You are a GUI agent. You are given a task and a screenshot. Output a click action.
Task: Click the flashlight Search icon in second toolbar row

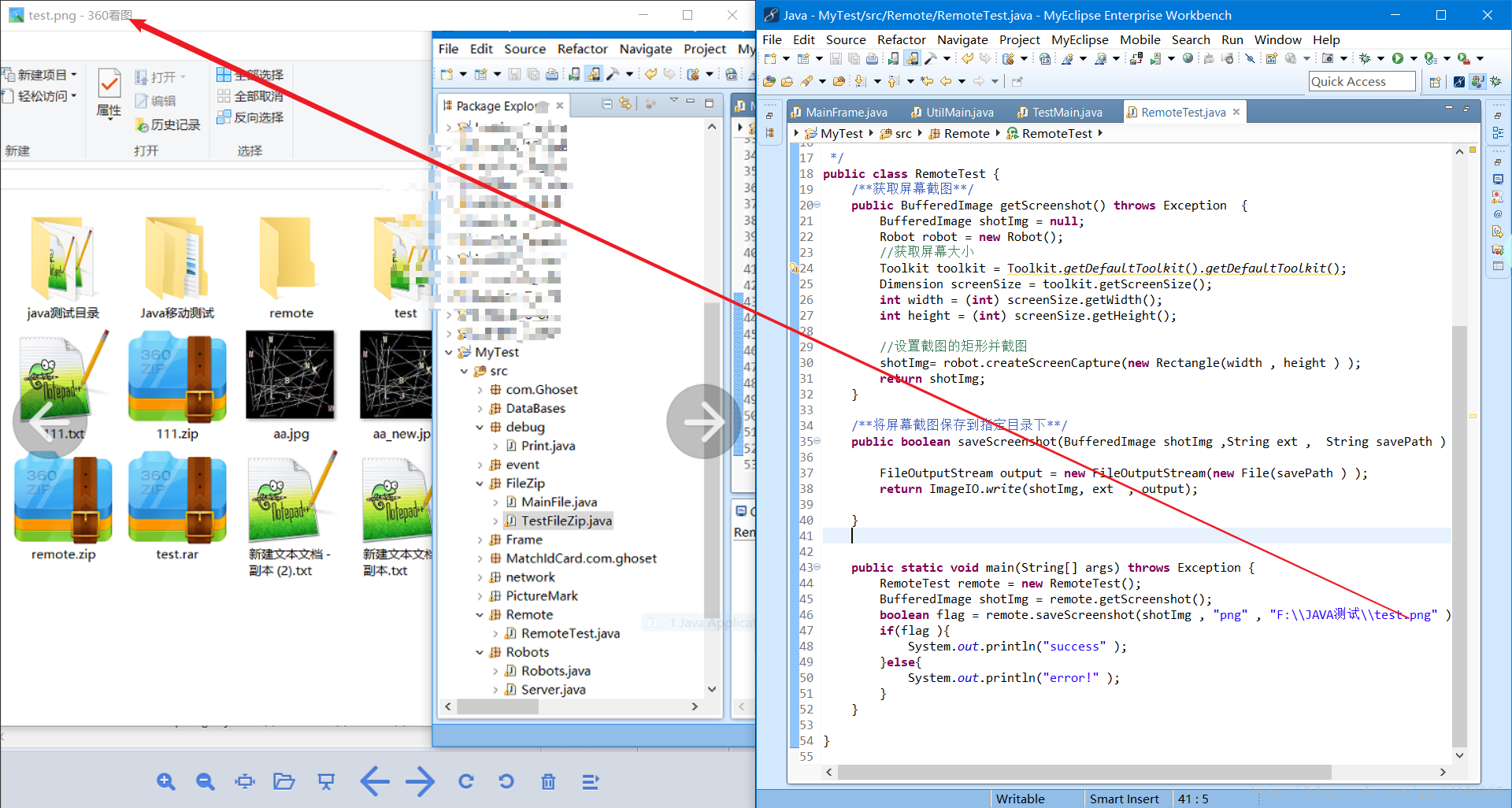point(806,81)
